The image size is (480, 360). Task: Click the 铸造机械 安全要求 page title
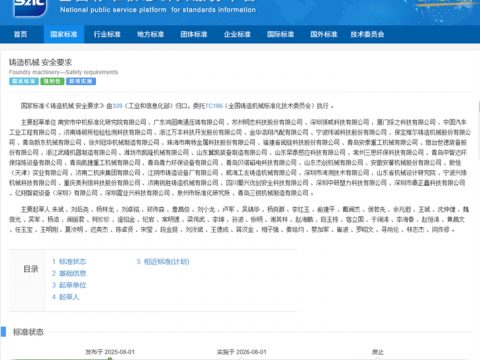40,62
